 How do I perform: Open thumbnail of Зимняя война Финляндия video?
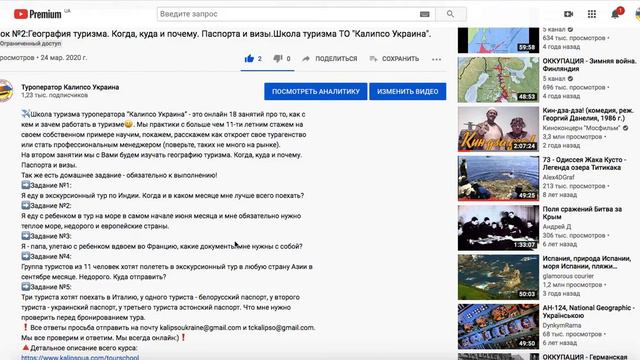coord(498,79)
